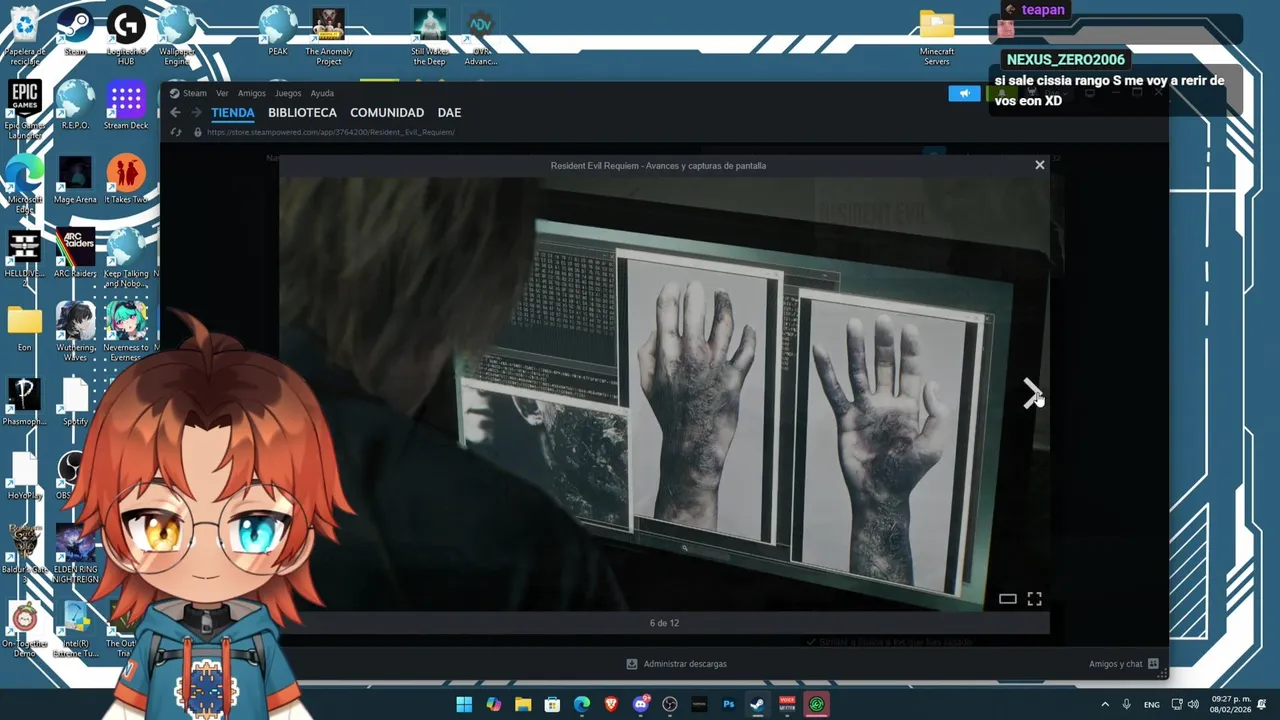
Task: Open Brave browser from taskbar
Action: pyautogui.click(x=611, y=704)
